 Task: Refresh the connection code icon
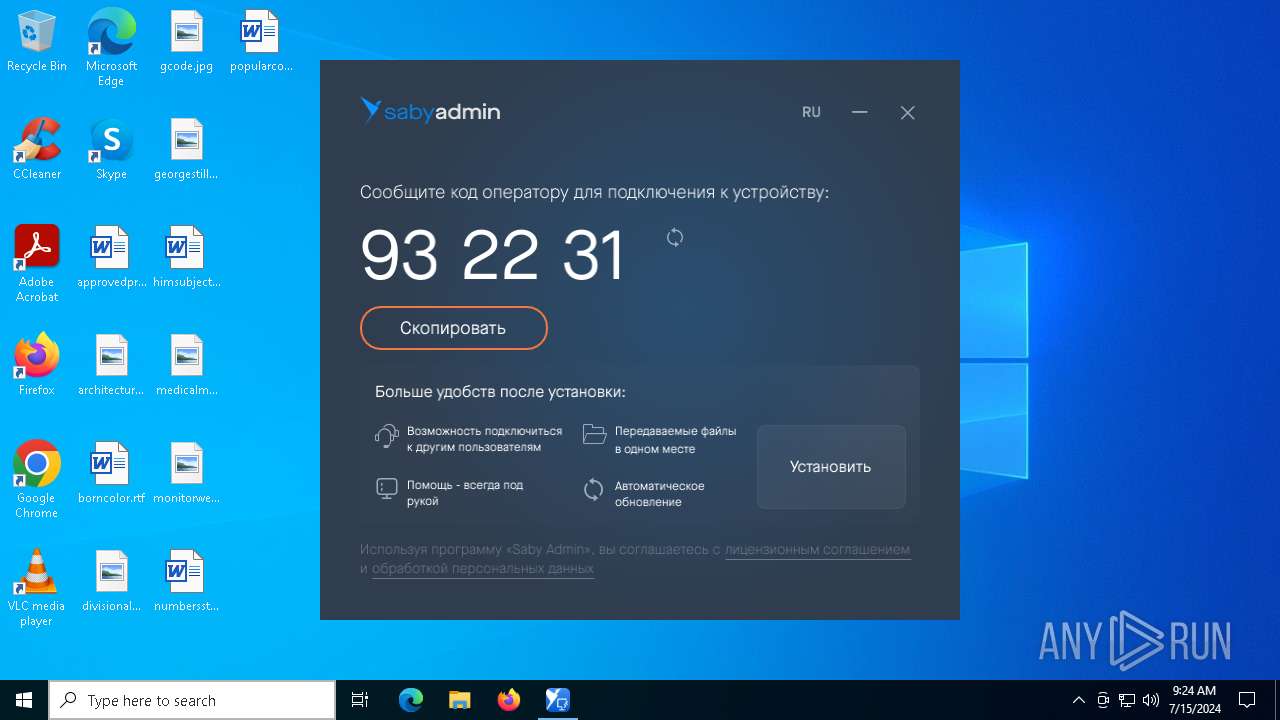pos(675,237)
